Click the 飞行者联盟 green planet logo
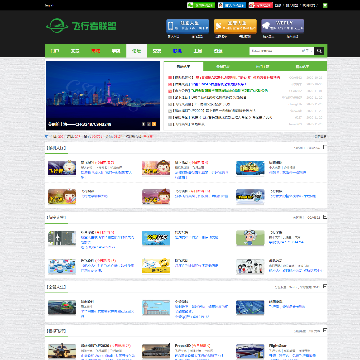Image resolution: width=360 pixels, height=360 pixels. [81, 26]
